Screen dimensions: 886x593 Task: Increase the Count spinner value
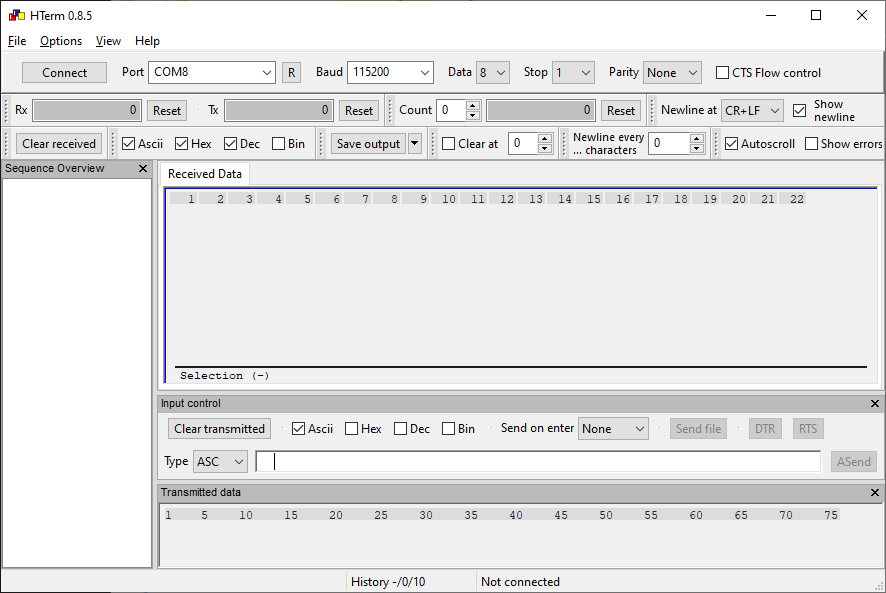tap(473, 106)
